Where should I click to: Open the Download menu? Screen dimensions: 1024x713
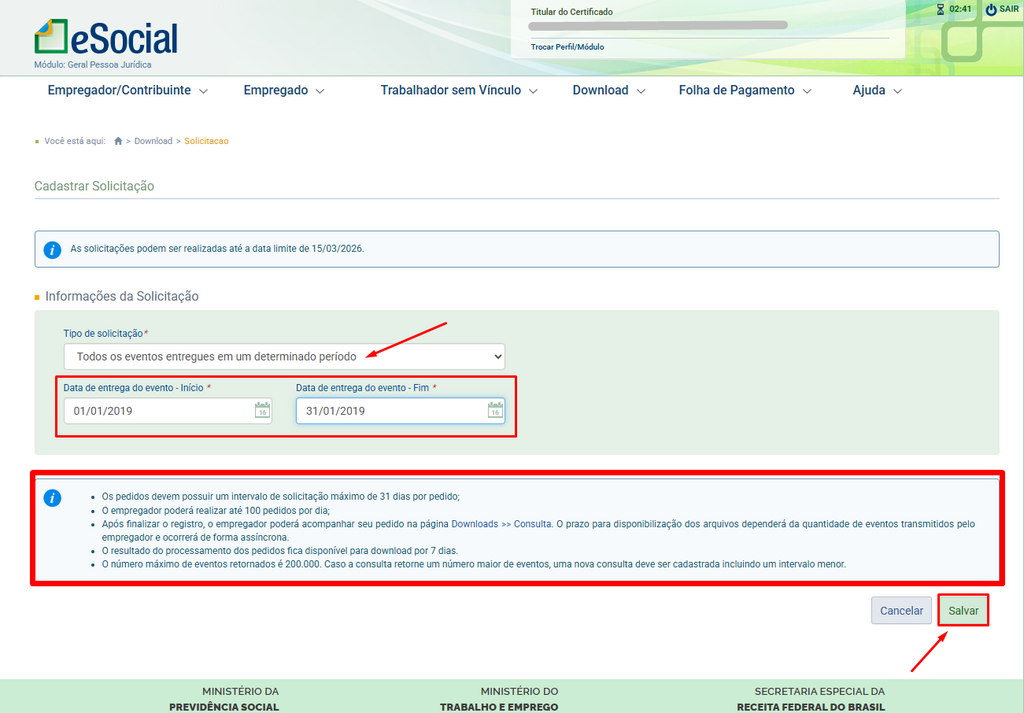coord(608,90)
